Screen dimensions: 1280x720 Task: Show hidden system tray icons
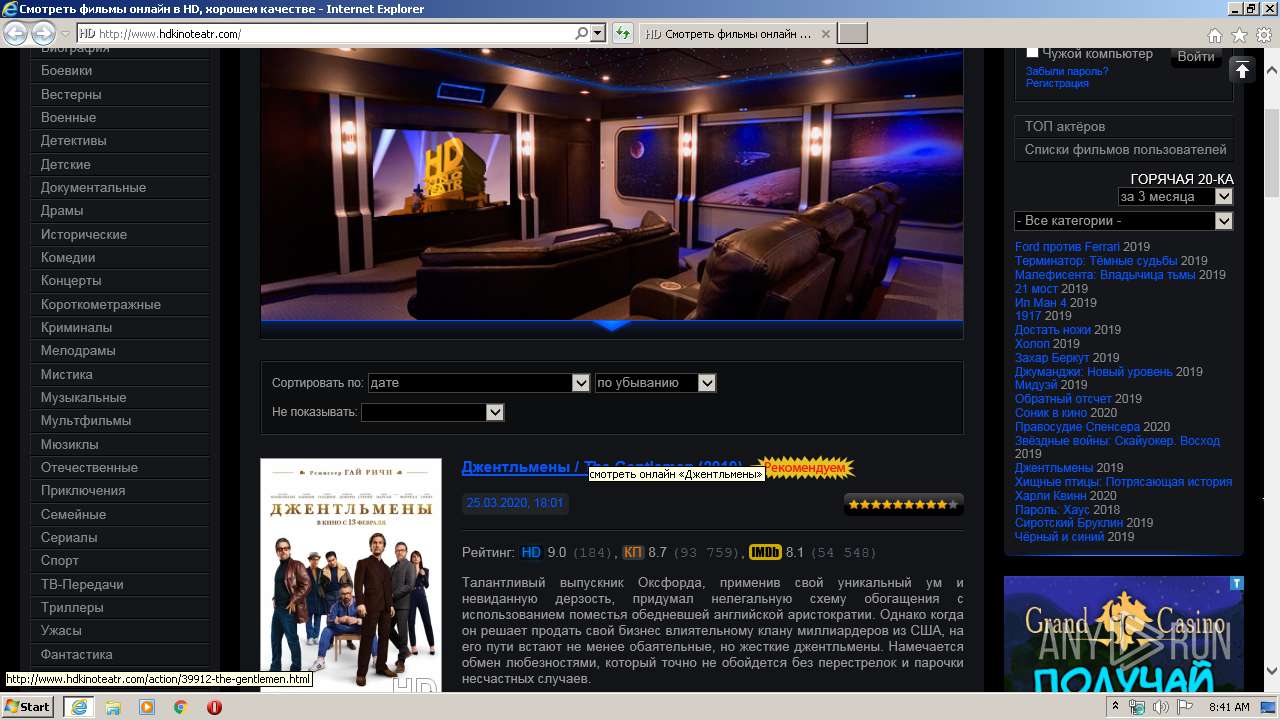tap(1117, 707)
